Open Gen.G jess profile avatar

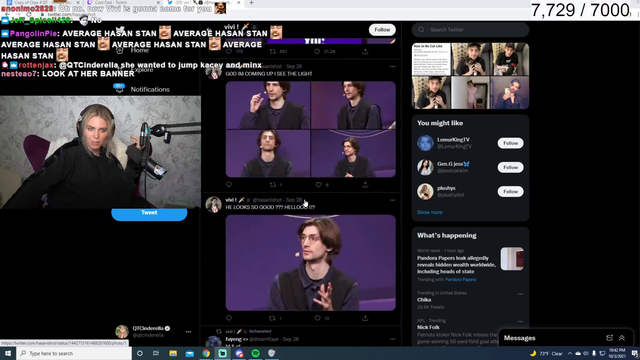[425, 167]
